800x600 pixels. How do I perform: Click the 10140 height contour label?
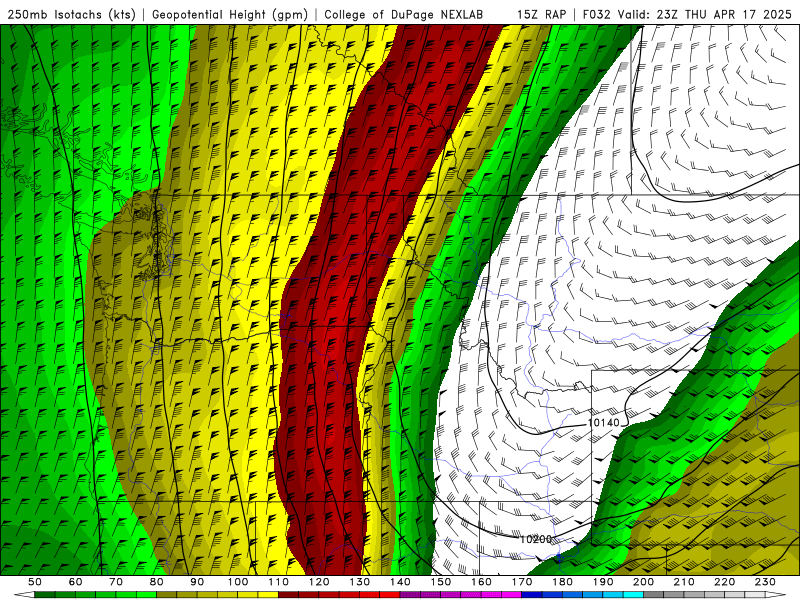coord(603,422)
